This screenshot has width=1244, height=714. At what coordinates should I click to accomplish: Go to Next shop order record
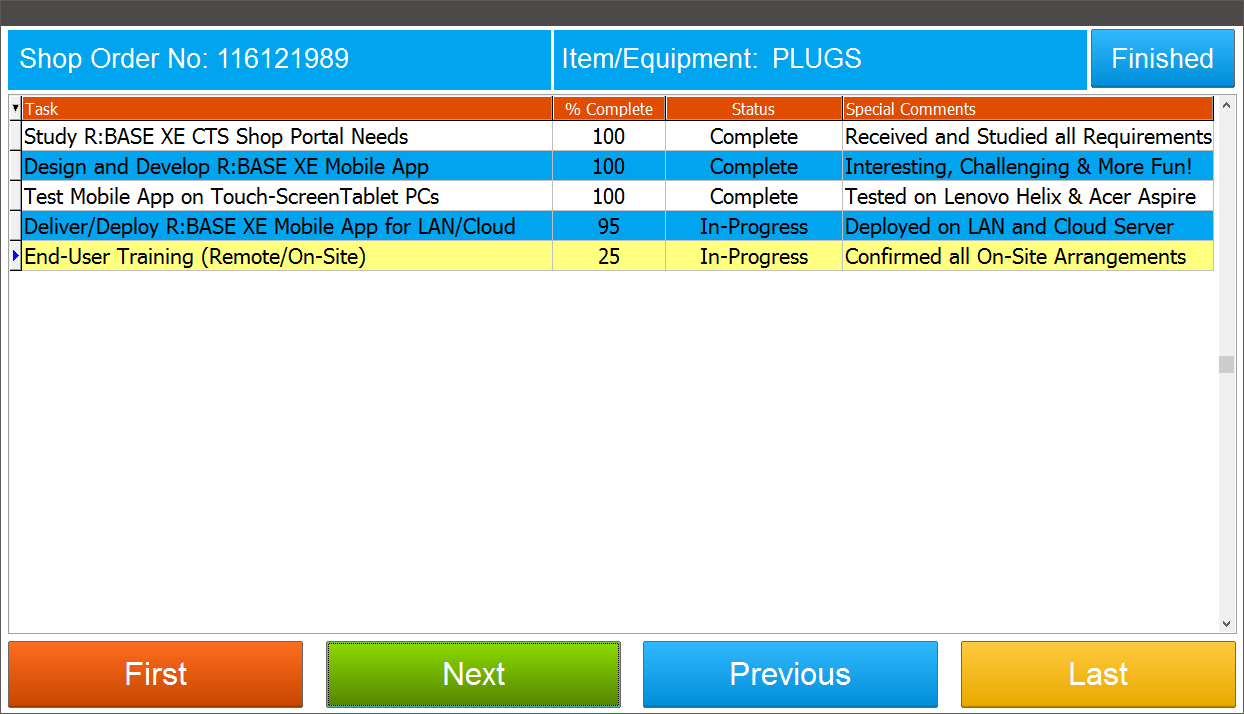coord(473,674)
